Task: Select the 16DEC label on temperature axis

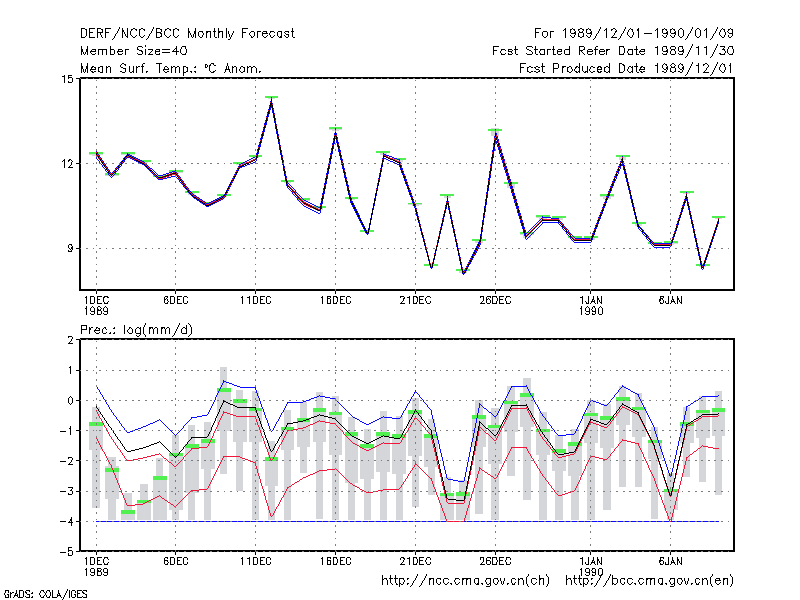Action: pos(335,301)
